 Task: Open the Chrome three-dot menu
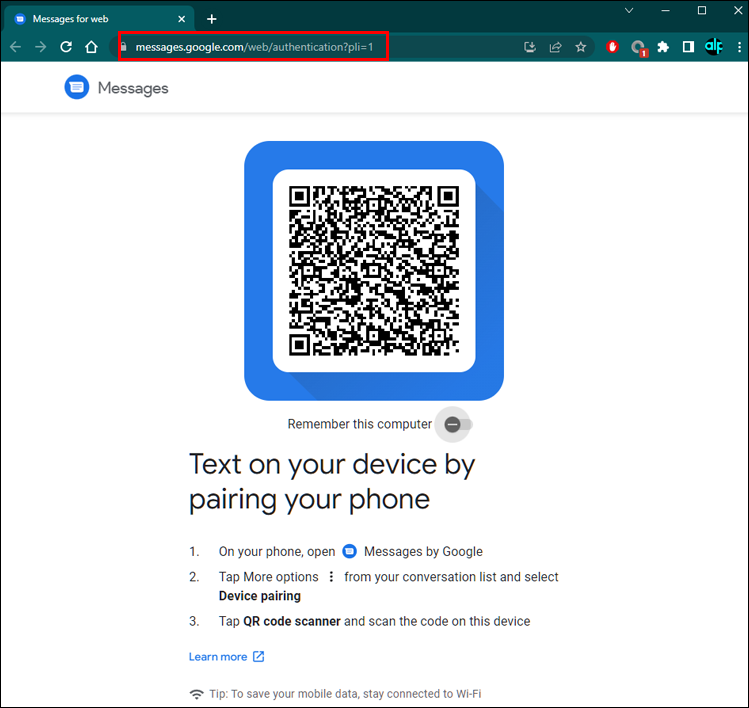point(739,47)
